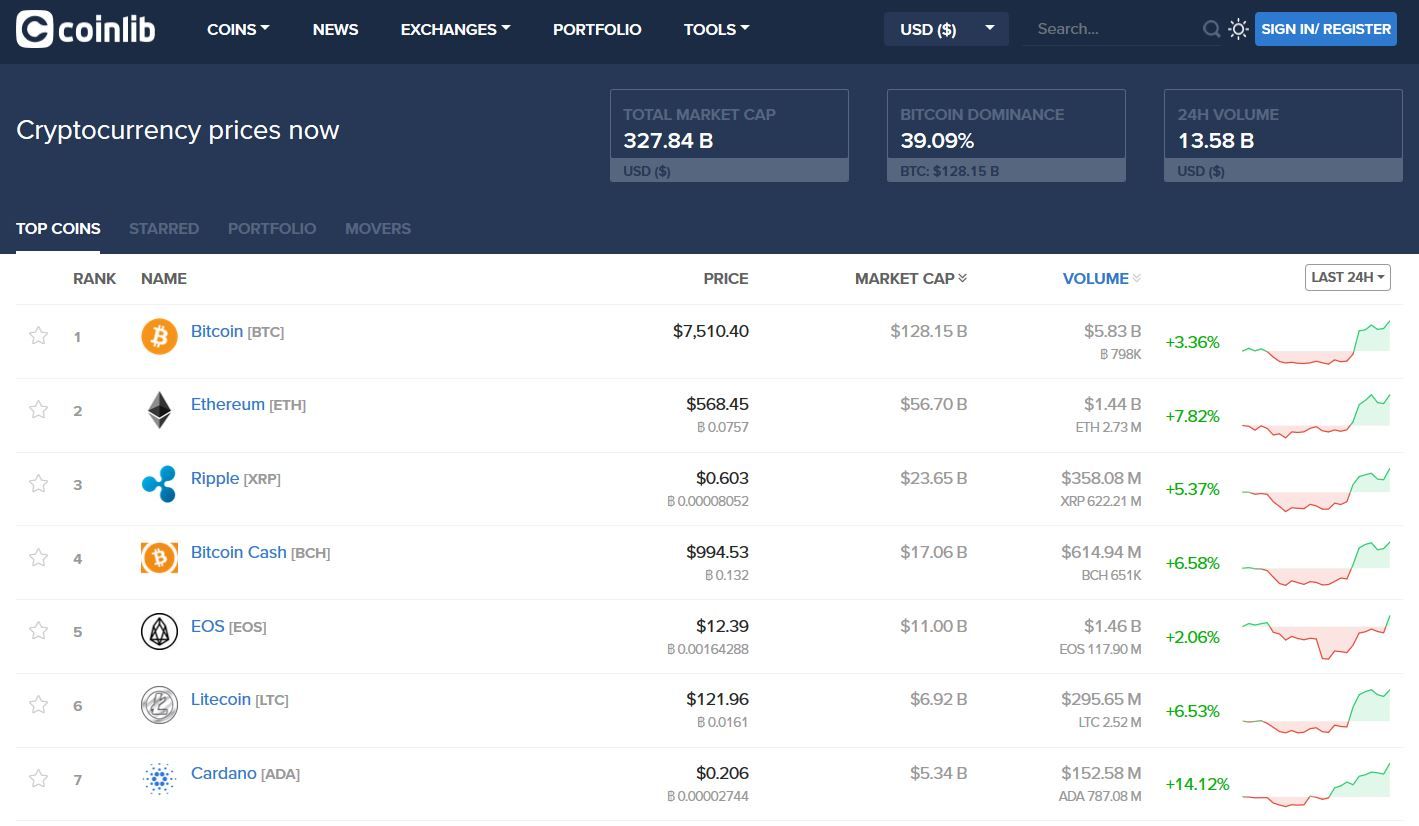The height and width of the screenshot is (826, 1419).
Task: Sort by MARKET CAP column
Action: coord(911,279)
